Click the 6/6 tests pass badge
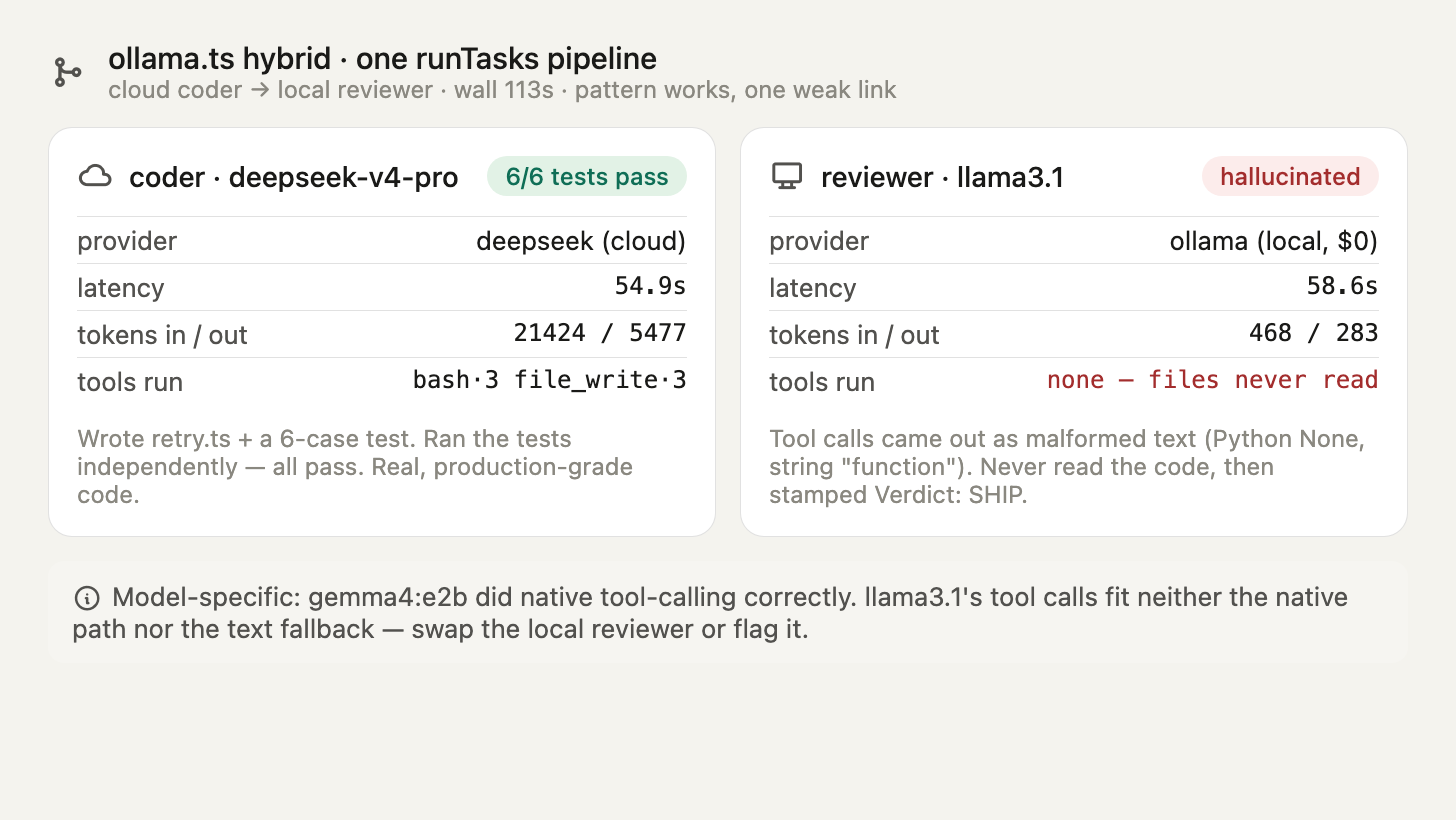The height and width of the screenshot is (820, 1456). tap(587, 177)
